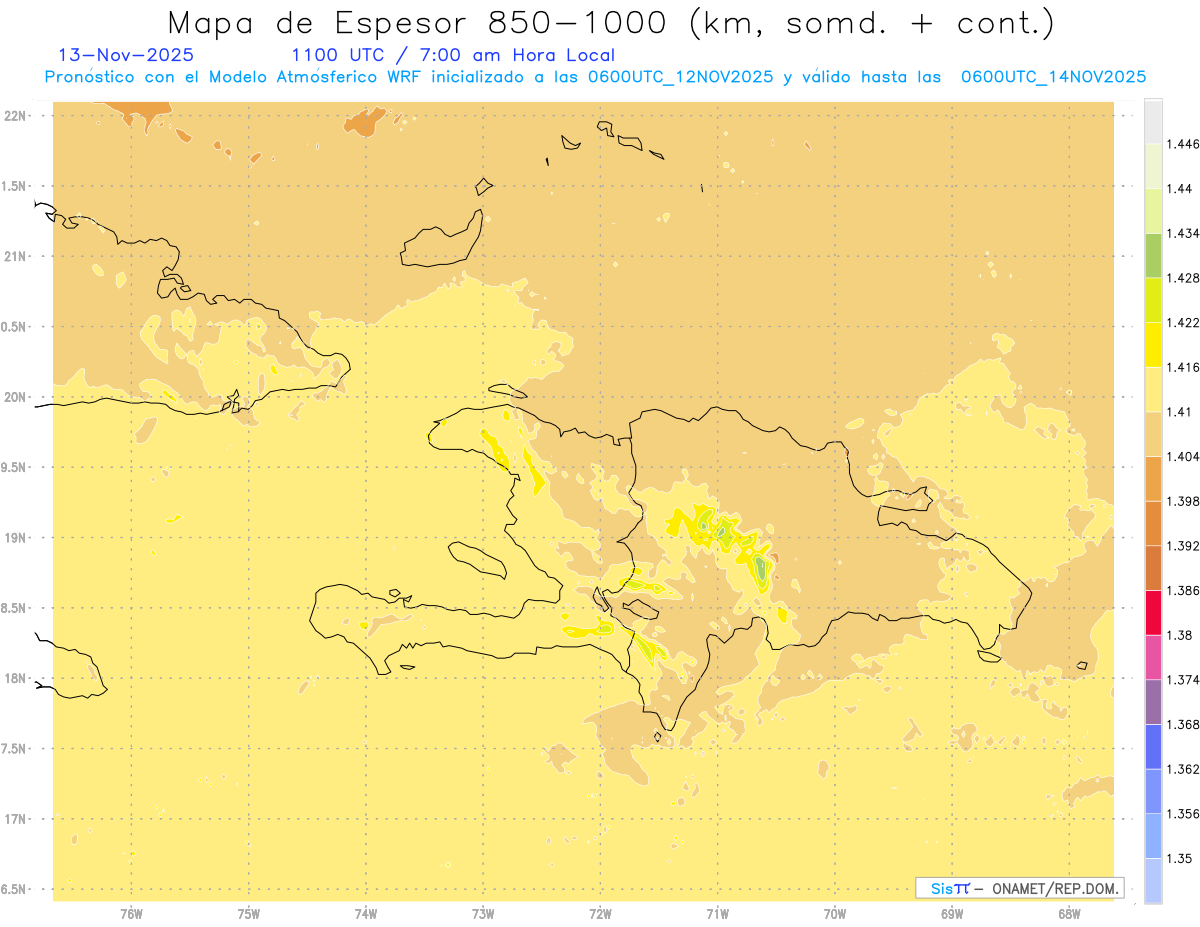
Task: Click the '19N' latitude axis label
Action: coord(15,538)
